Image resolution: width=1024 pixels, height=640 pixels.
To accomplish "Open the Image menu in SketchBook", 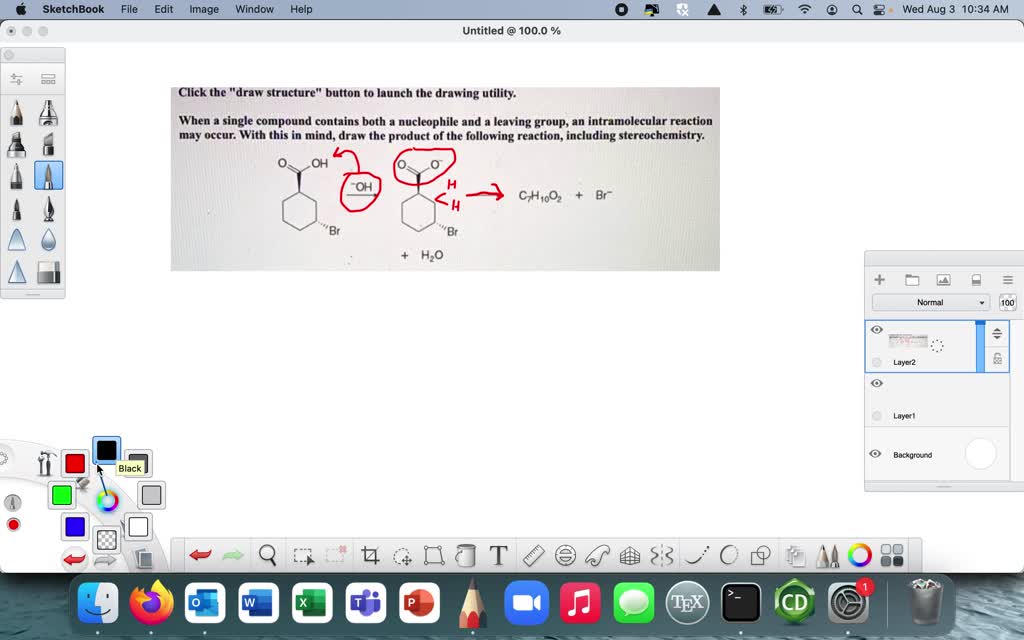I will point(204,9).
